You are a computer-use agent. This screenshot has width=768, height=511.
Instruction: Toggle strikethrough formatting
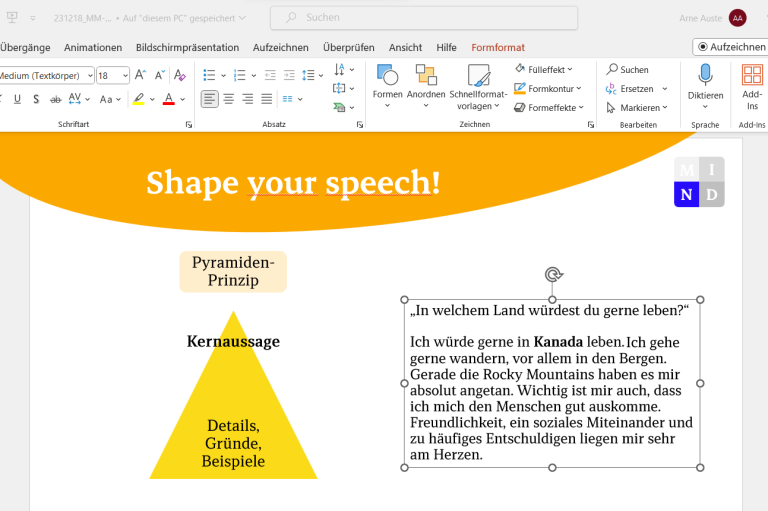point(55,99)
